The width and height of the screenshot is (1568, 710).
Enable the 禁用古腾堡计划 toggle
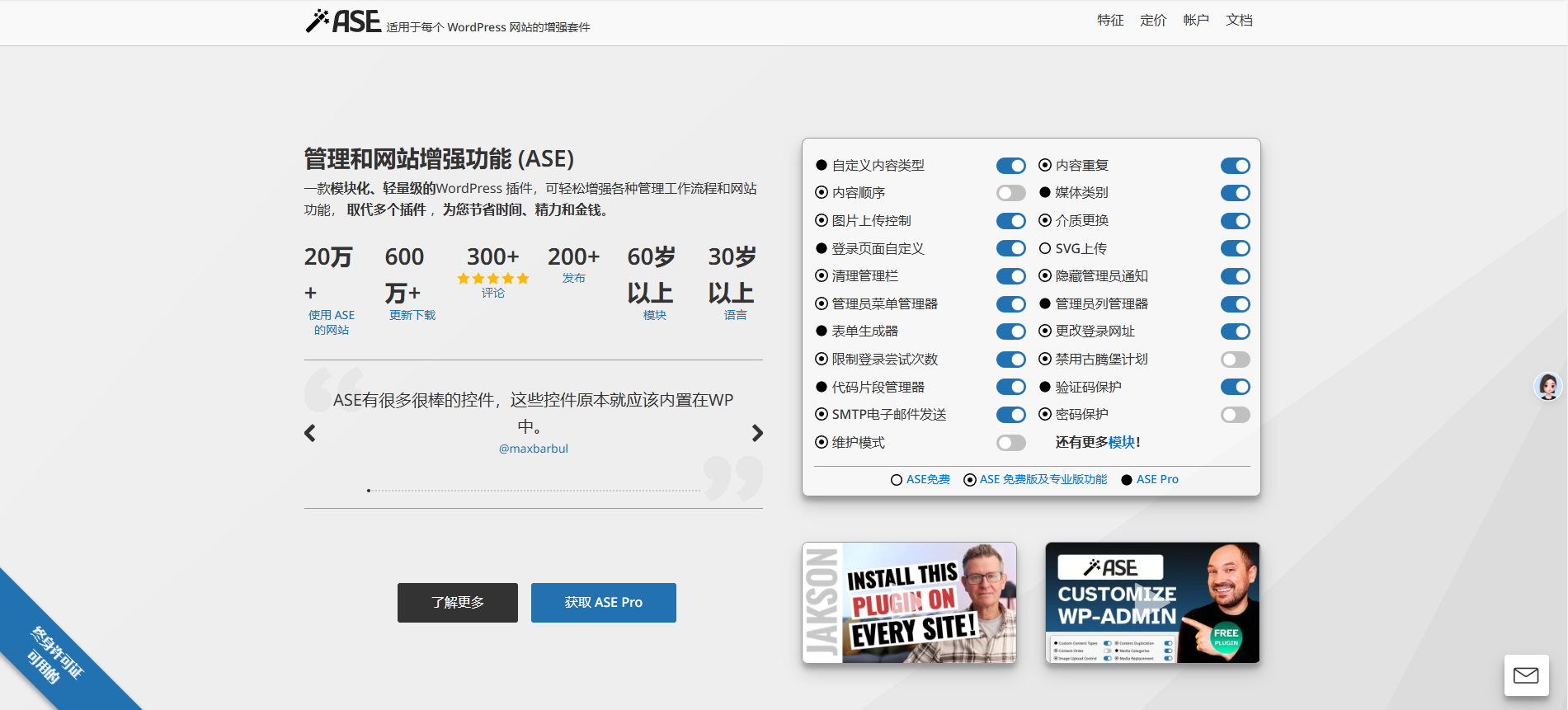coord(1235,360)
